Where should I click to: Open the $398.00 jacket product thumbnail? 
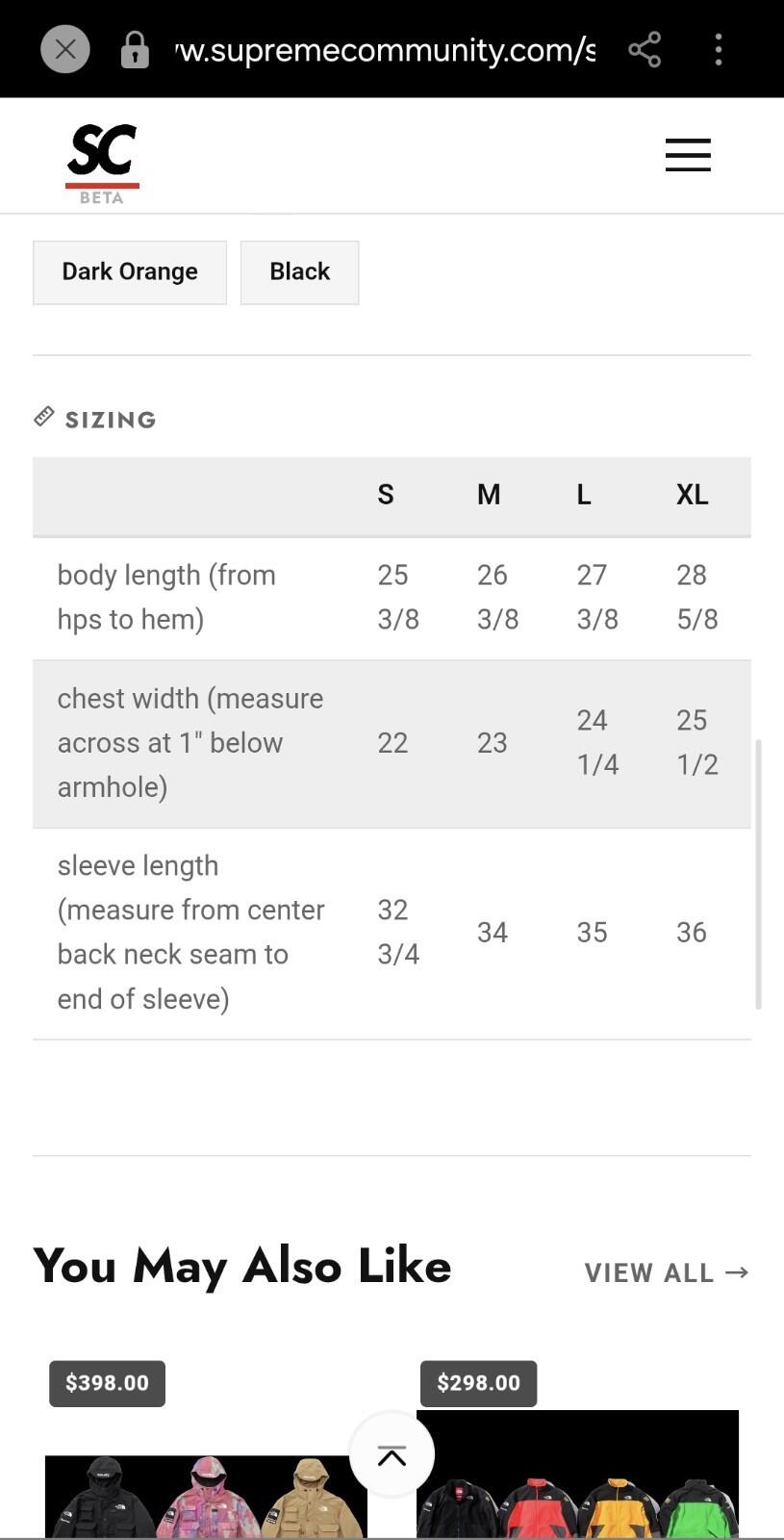206,1497
